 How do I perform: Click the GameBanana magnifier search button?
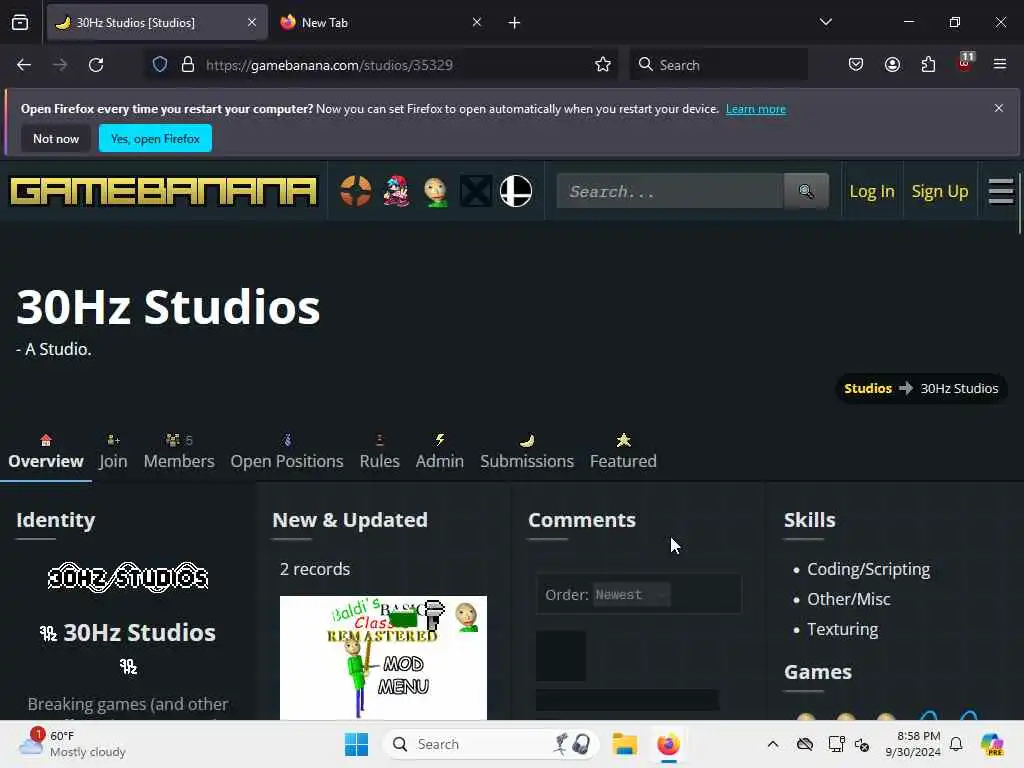coord(806,191)
